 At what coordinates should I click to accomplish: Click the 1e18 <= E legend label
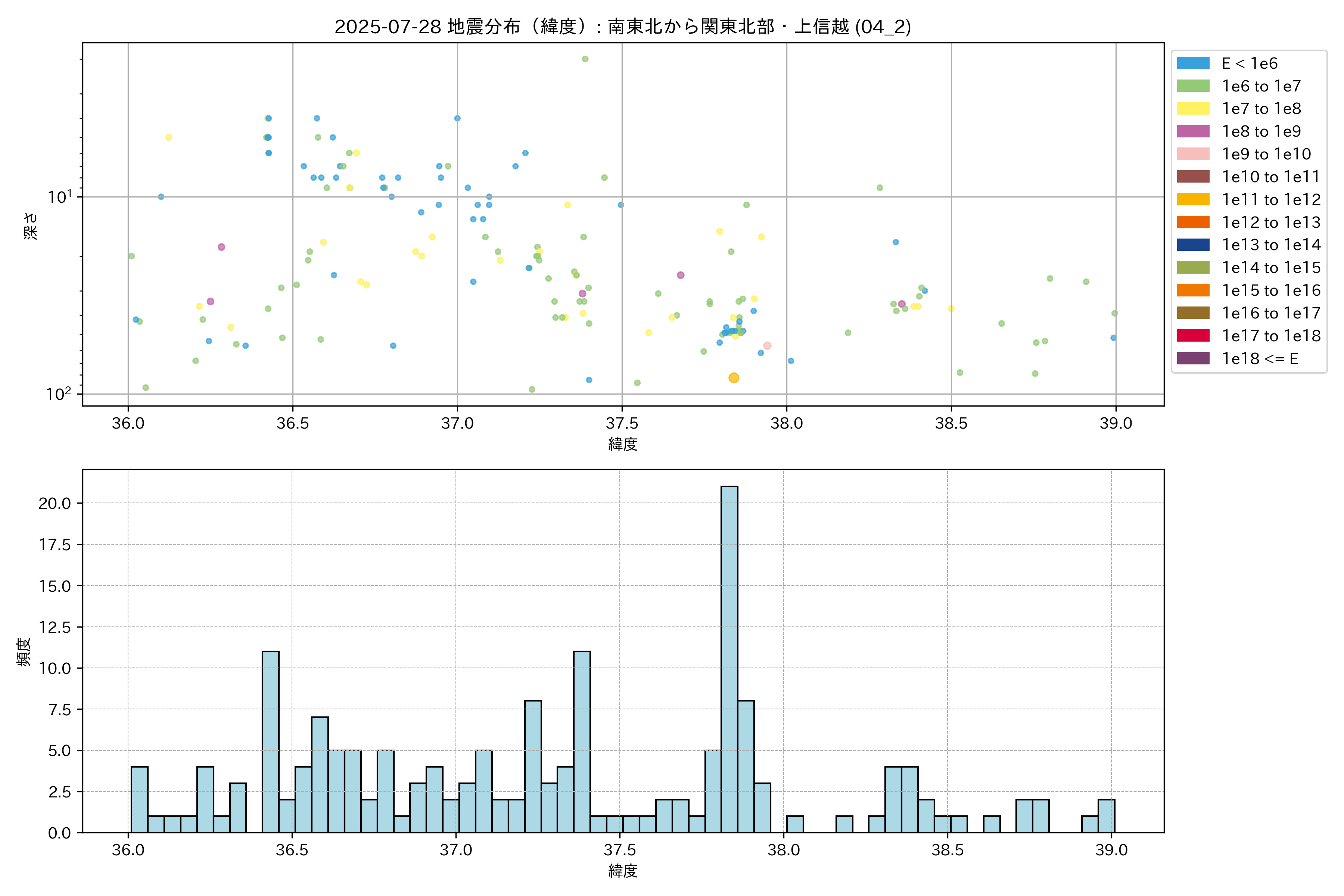[1259, 358]
